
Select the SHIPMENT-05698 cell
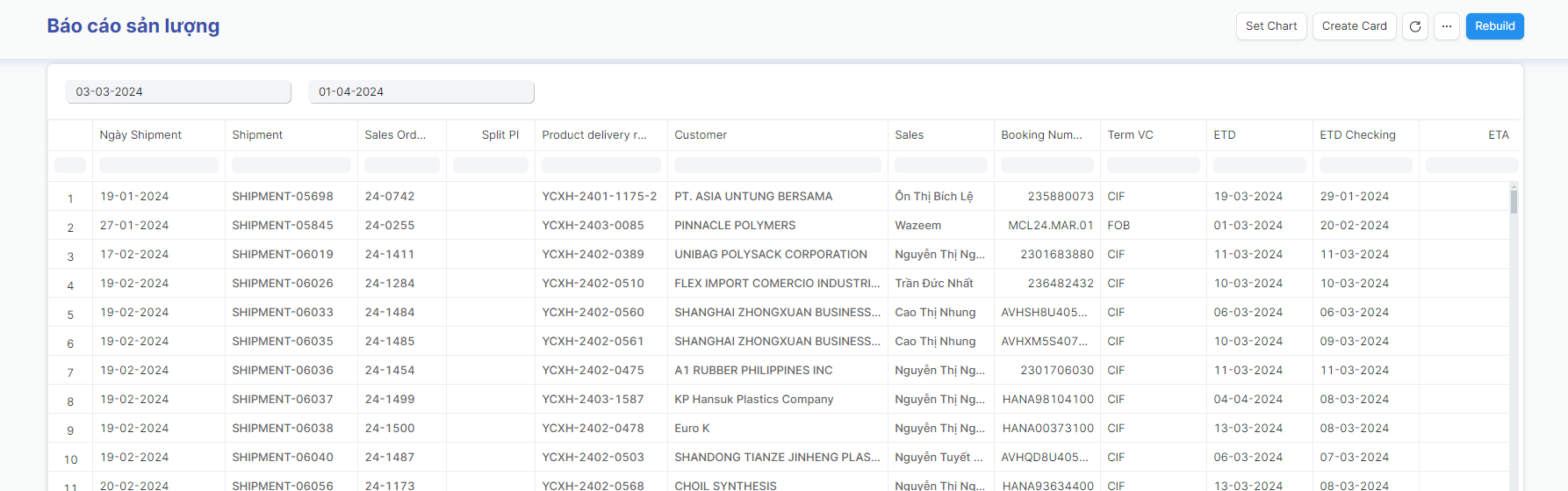click(283, 197)
